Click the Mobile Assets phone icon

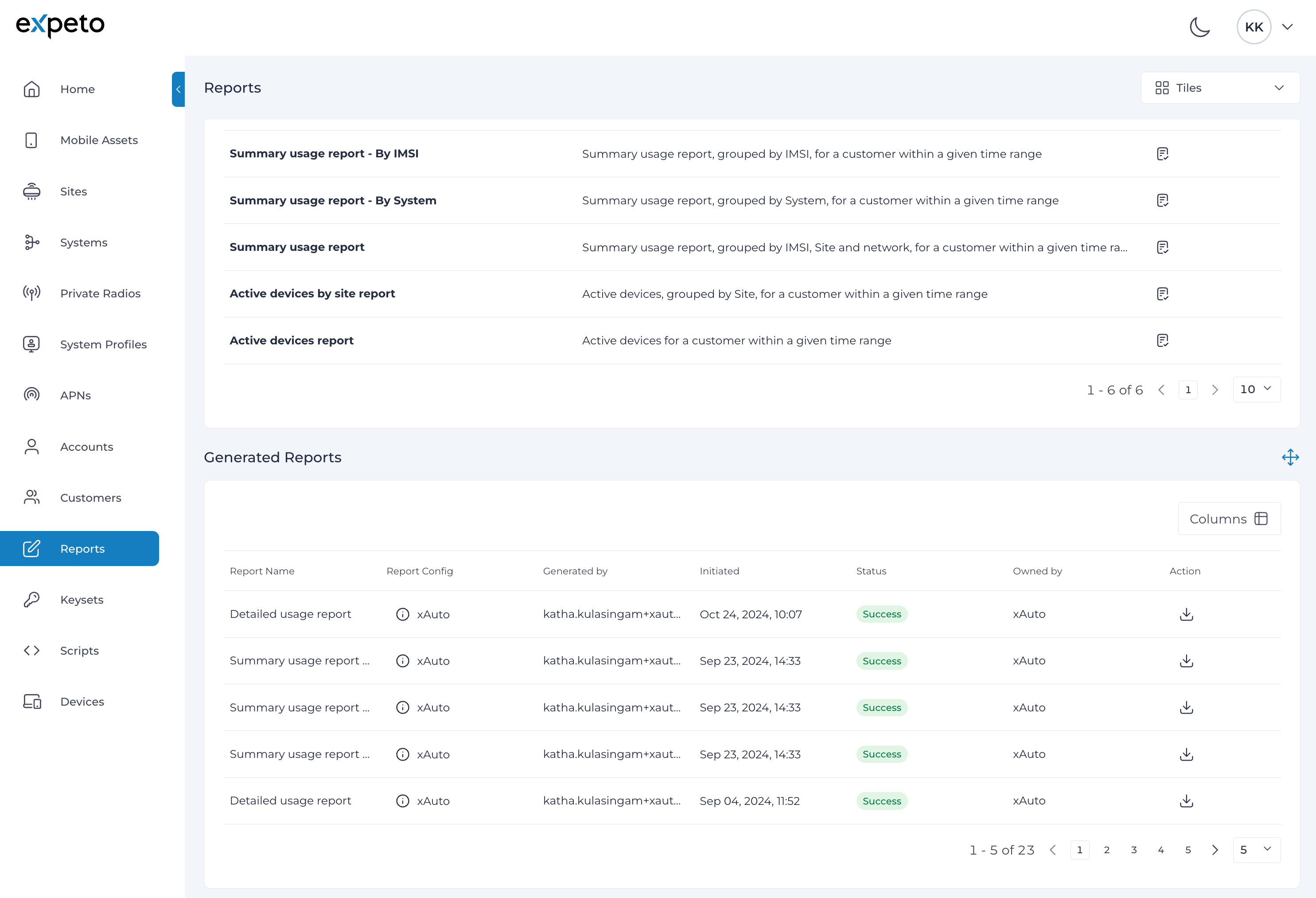32,140
